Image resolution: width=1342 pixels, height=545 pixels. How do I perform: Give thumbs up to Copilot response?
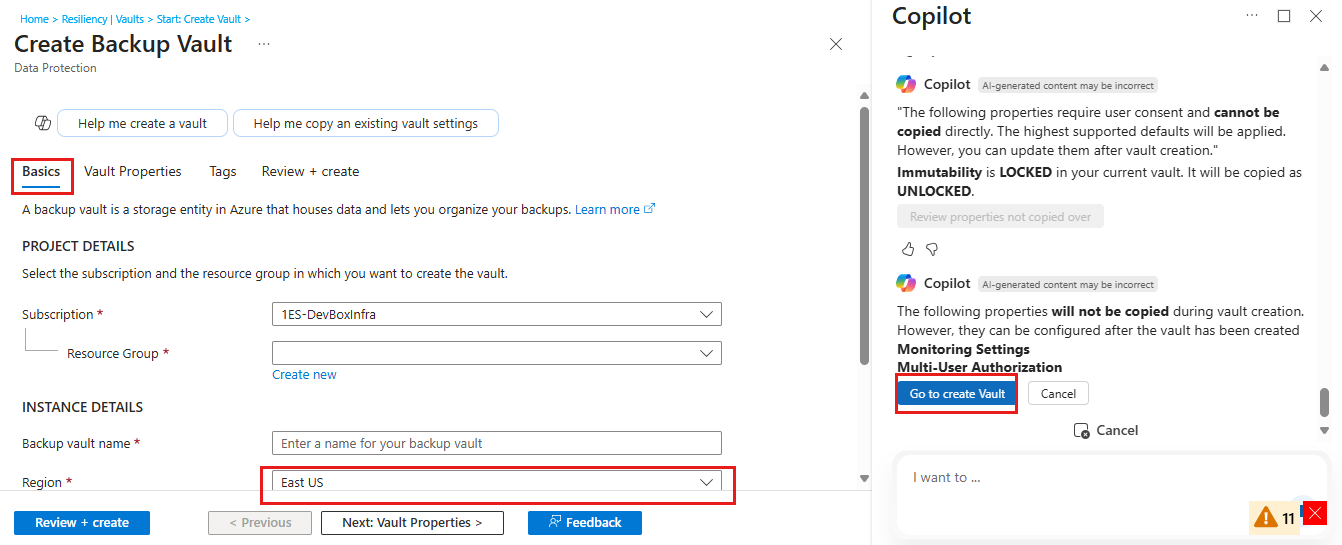click(908, 249)
